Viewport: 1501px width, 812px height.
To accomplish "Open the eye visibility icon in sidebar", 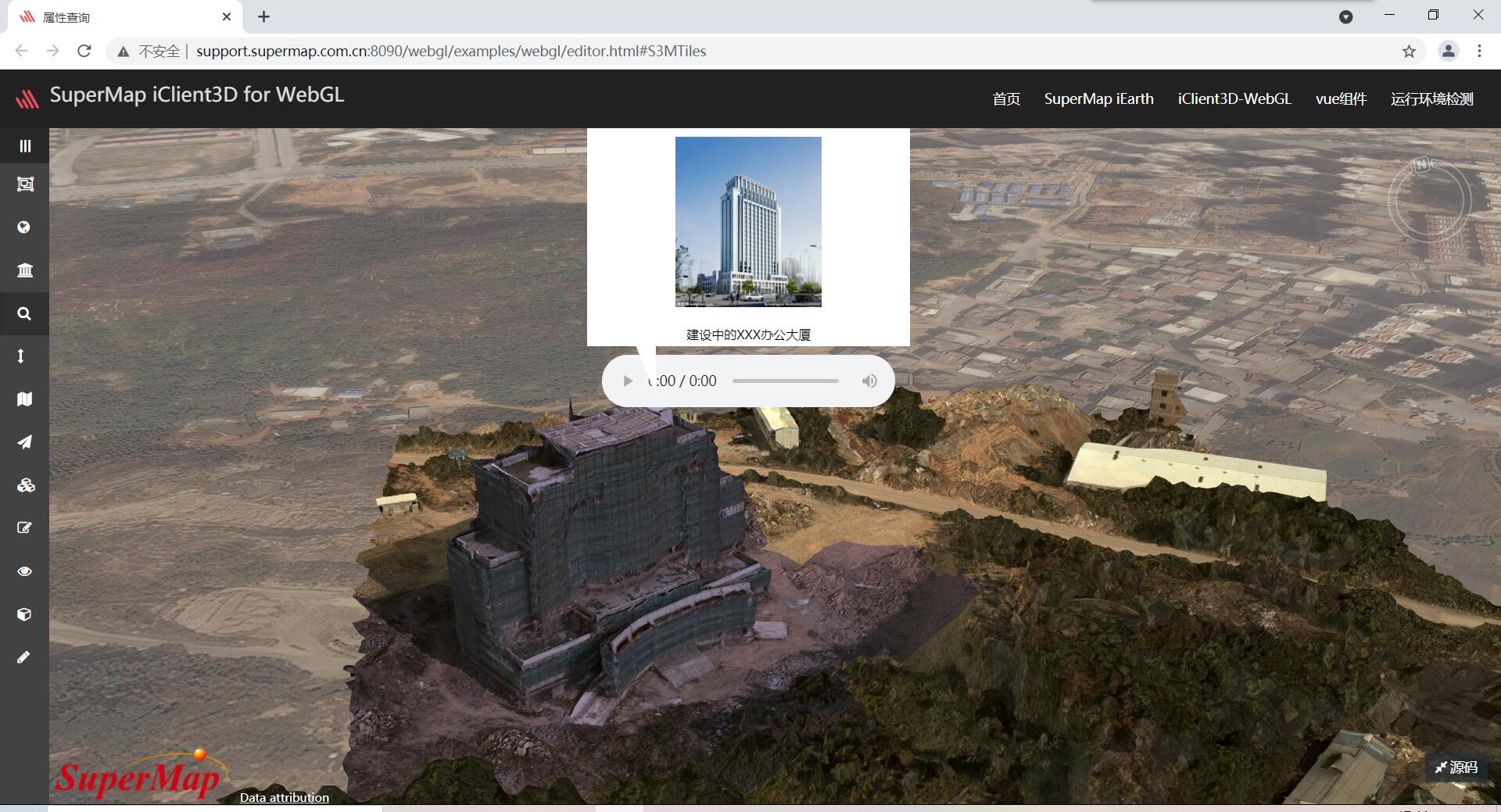I will 24,571.
